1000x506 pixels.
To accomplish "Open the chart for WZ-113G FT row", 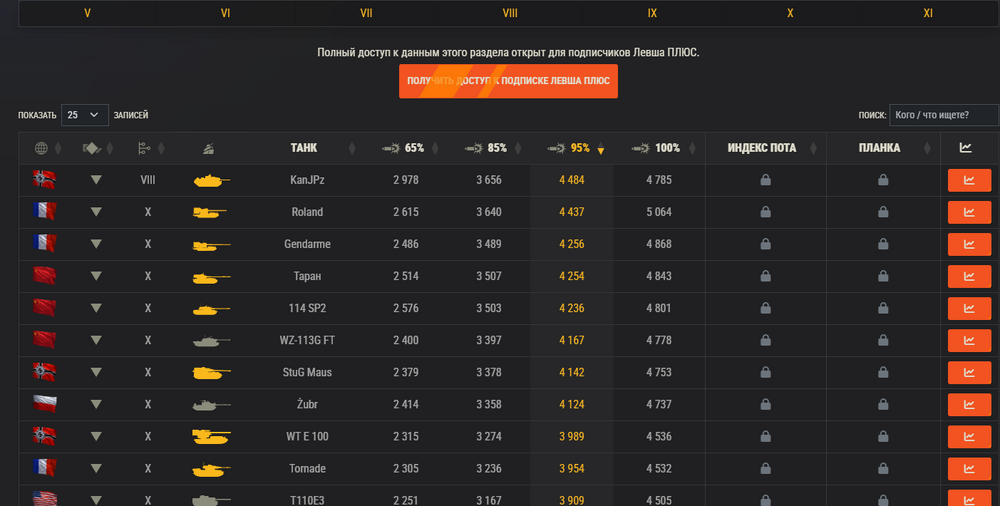I will [969, 341].
